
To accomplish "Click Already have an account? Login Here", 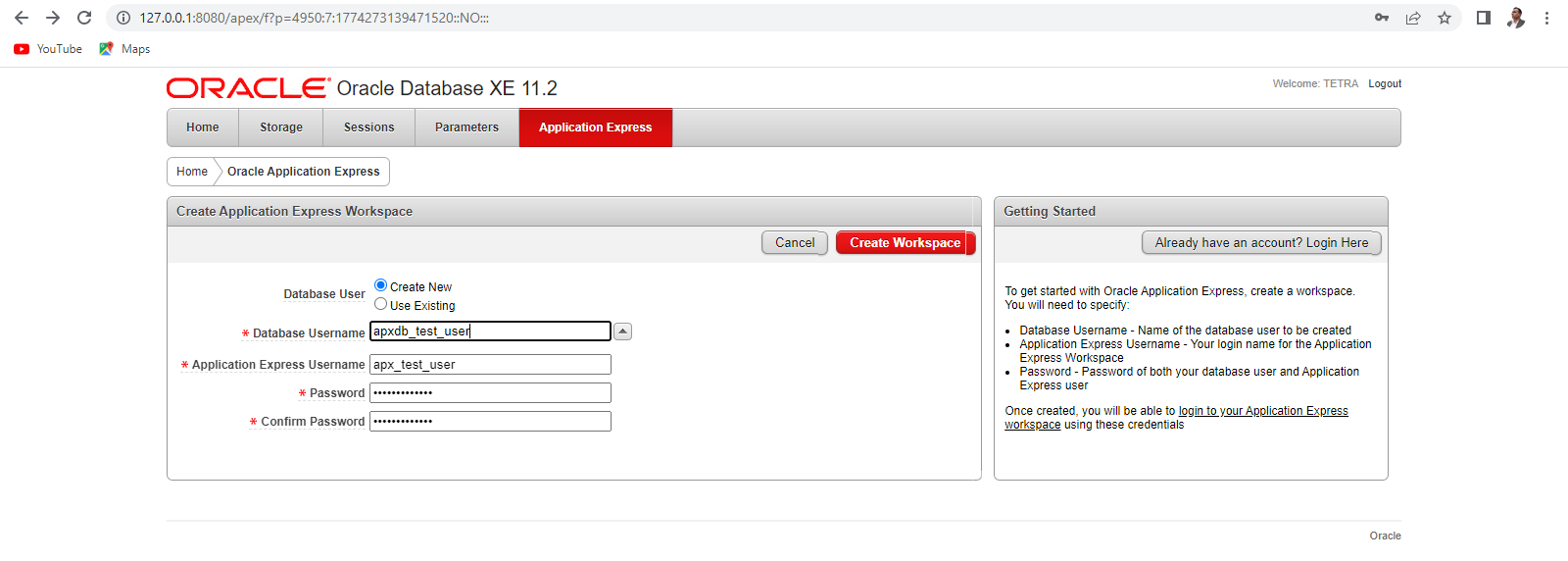I will coord(1261,242).
